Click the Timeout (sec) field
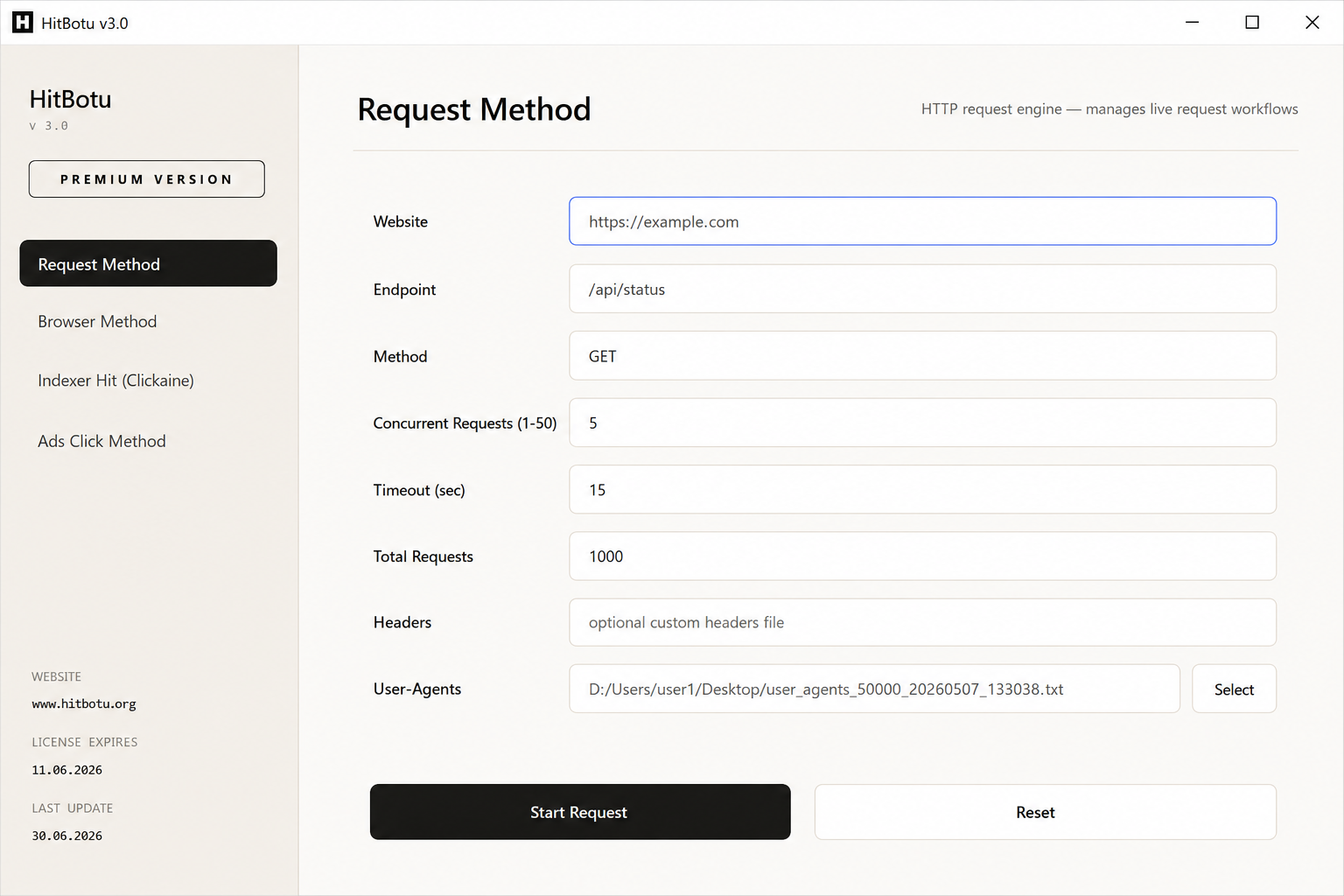This screenshot has width=1344, height=896. 922,490
